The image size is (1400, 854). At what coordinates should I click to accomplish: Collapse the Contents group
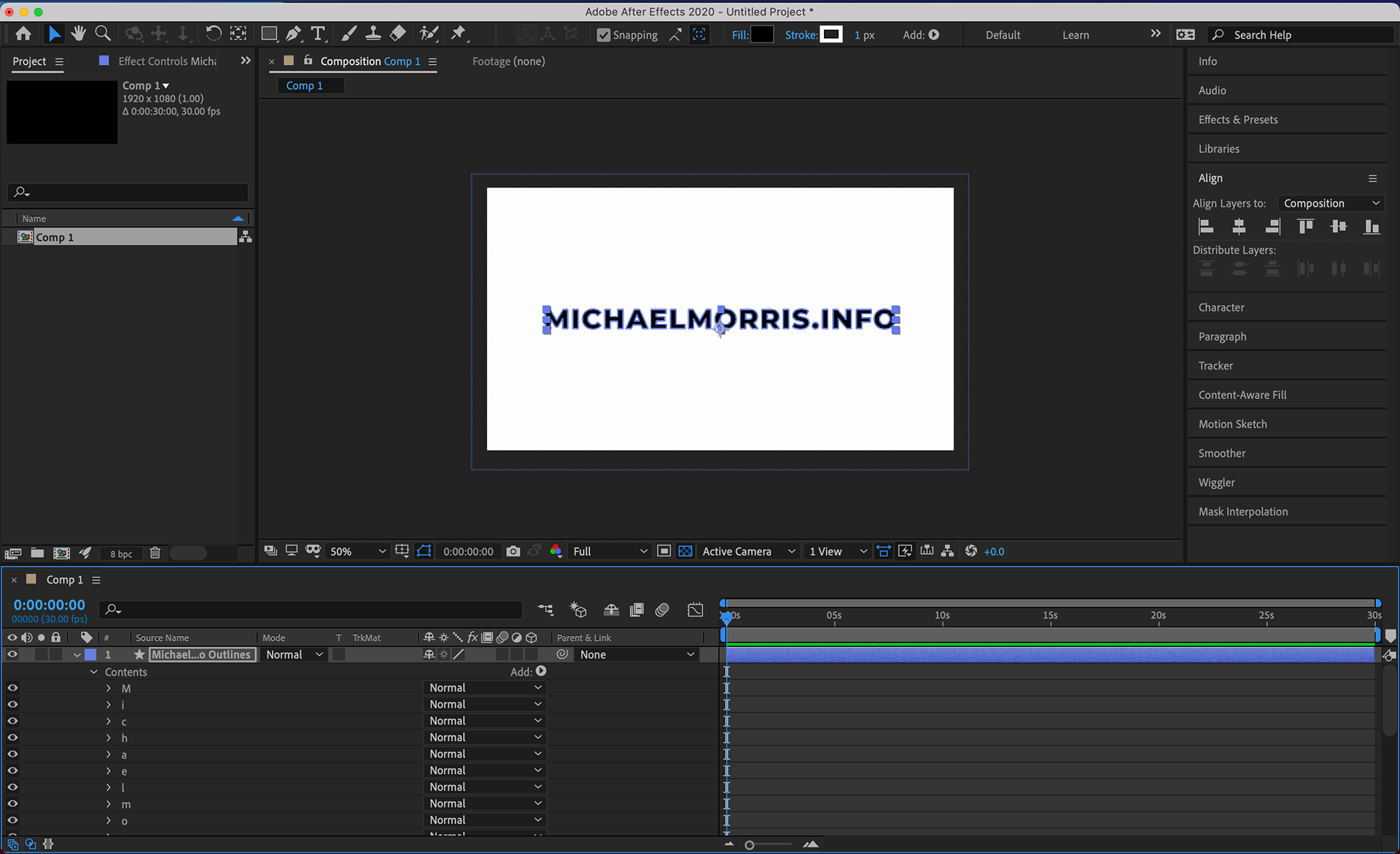pyautogui.click(x=93, y=672)
